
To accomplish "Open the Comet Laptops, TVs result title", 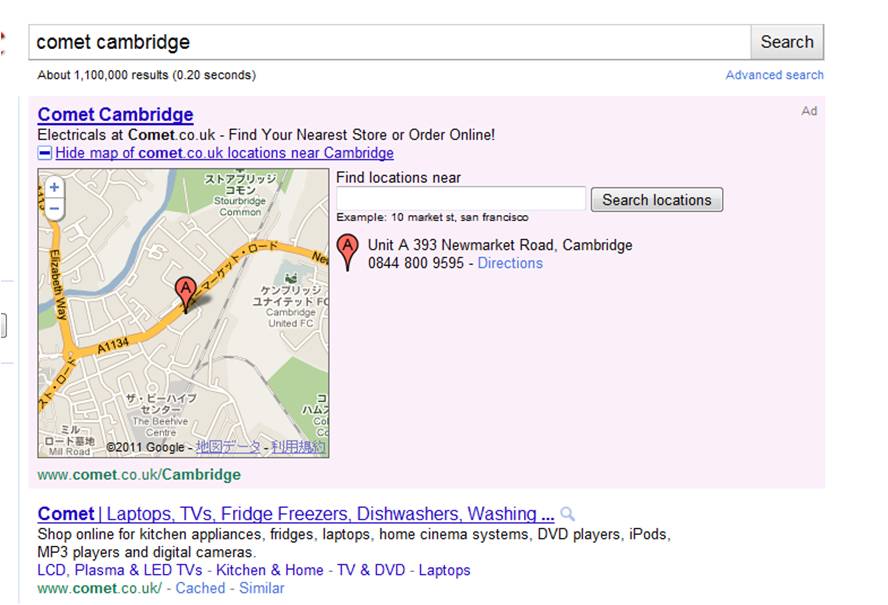I will click(x=296, y=514).
